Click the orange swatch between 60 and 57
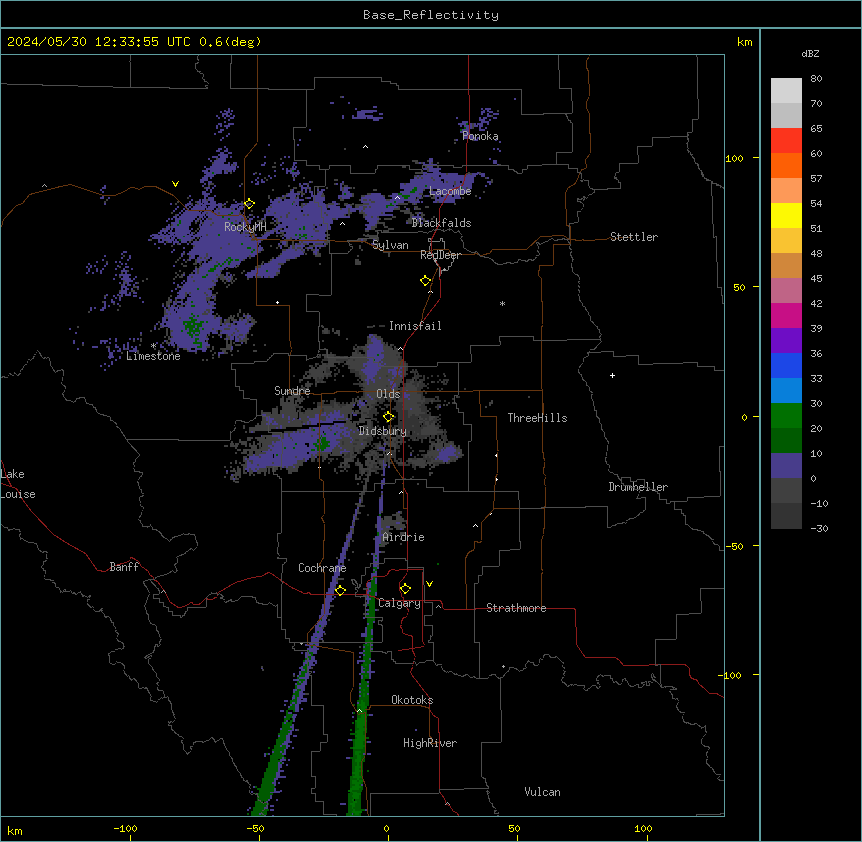This screenshot has height=842, width=862. 786,165
